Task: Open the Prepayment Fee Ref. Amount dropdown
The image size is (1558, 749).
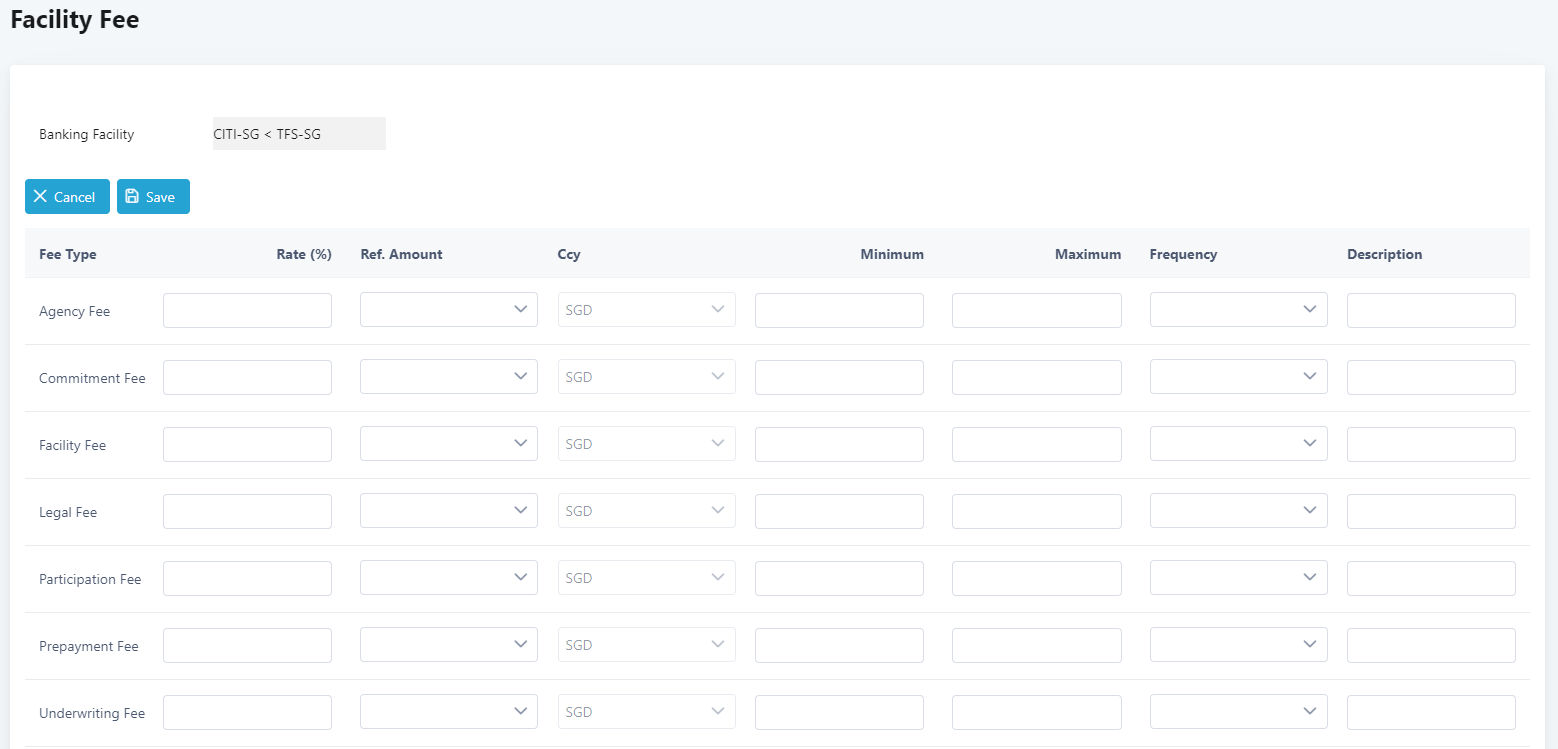Action: tap(448, 645)
